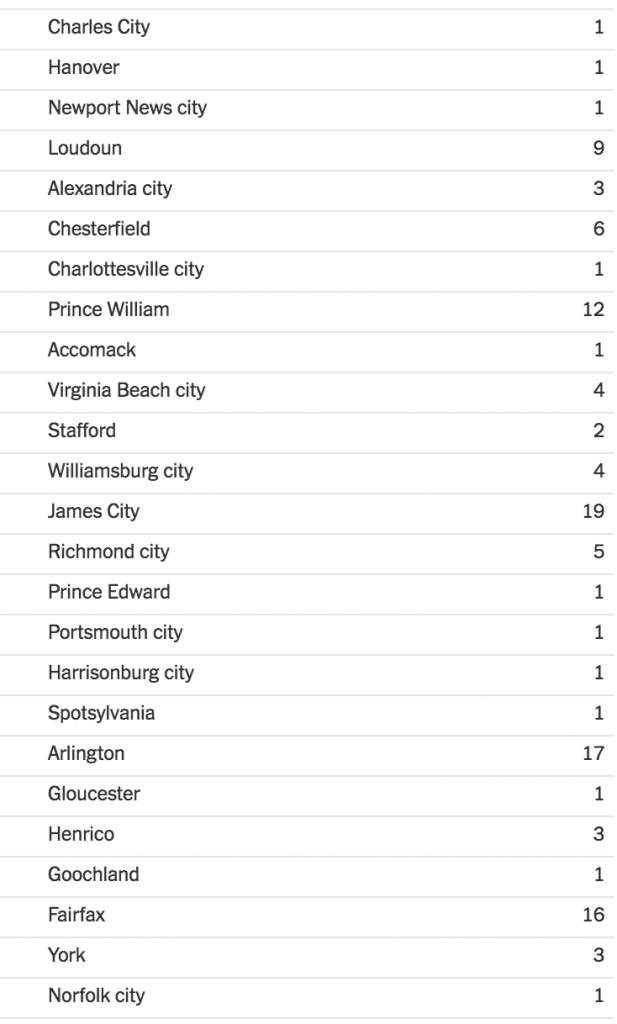The image size is (617, 1024).
Task: Select the James City entry
Action: click(94, 511)
